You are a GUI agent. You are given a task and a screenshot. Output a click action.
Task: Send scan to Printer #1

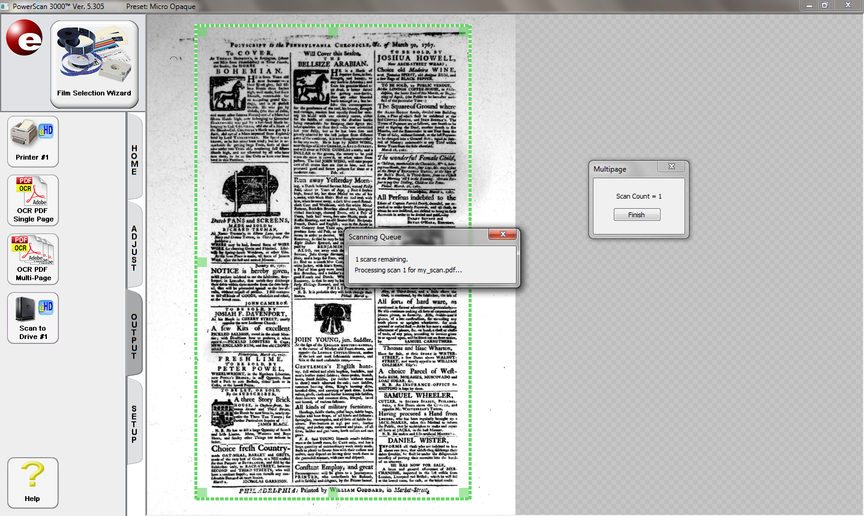point(33,141)
